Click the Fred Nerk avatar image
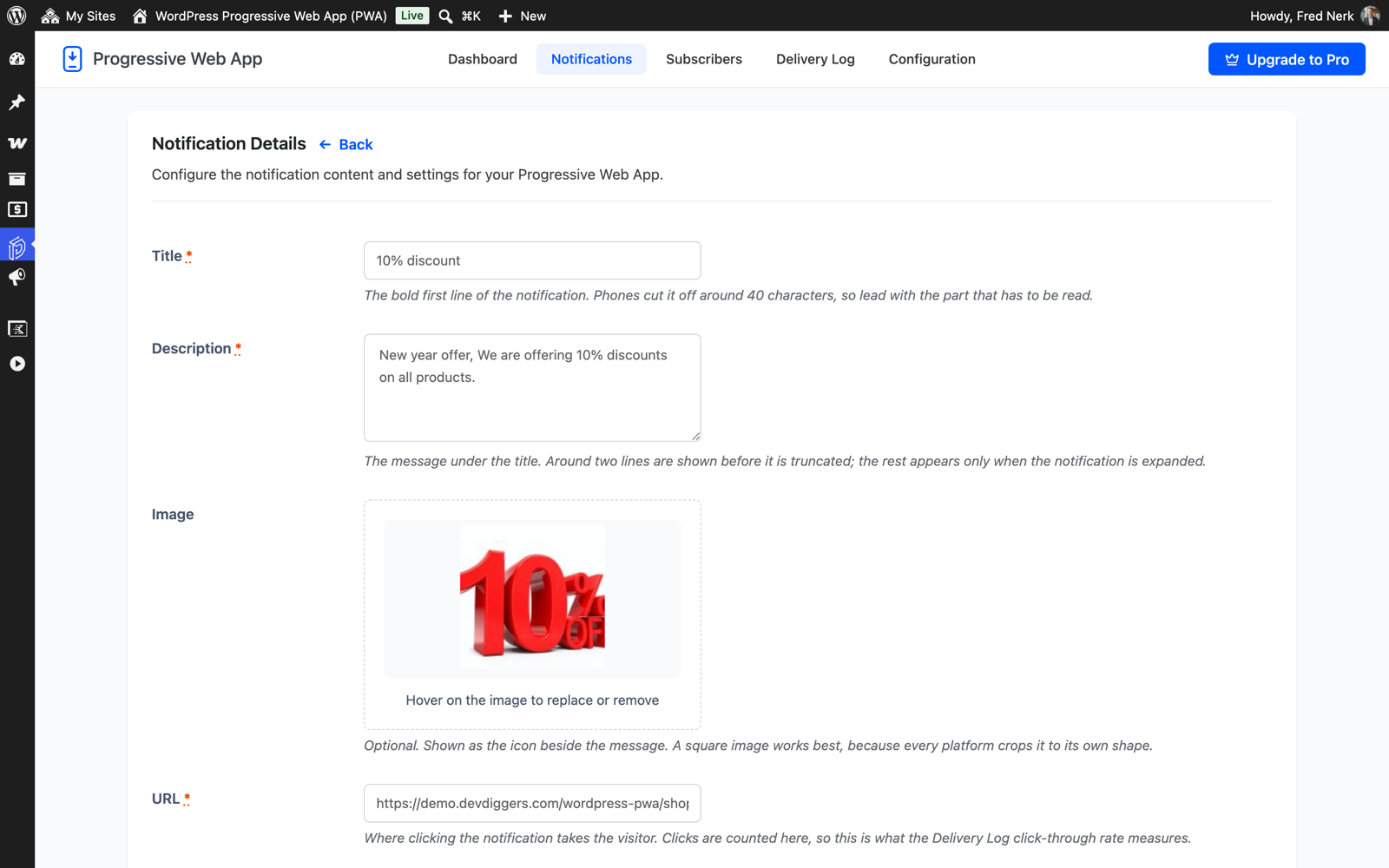Image resolution: width=1389 pixels, height=868 pixels. tap(1370, 16)
